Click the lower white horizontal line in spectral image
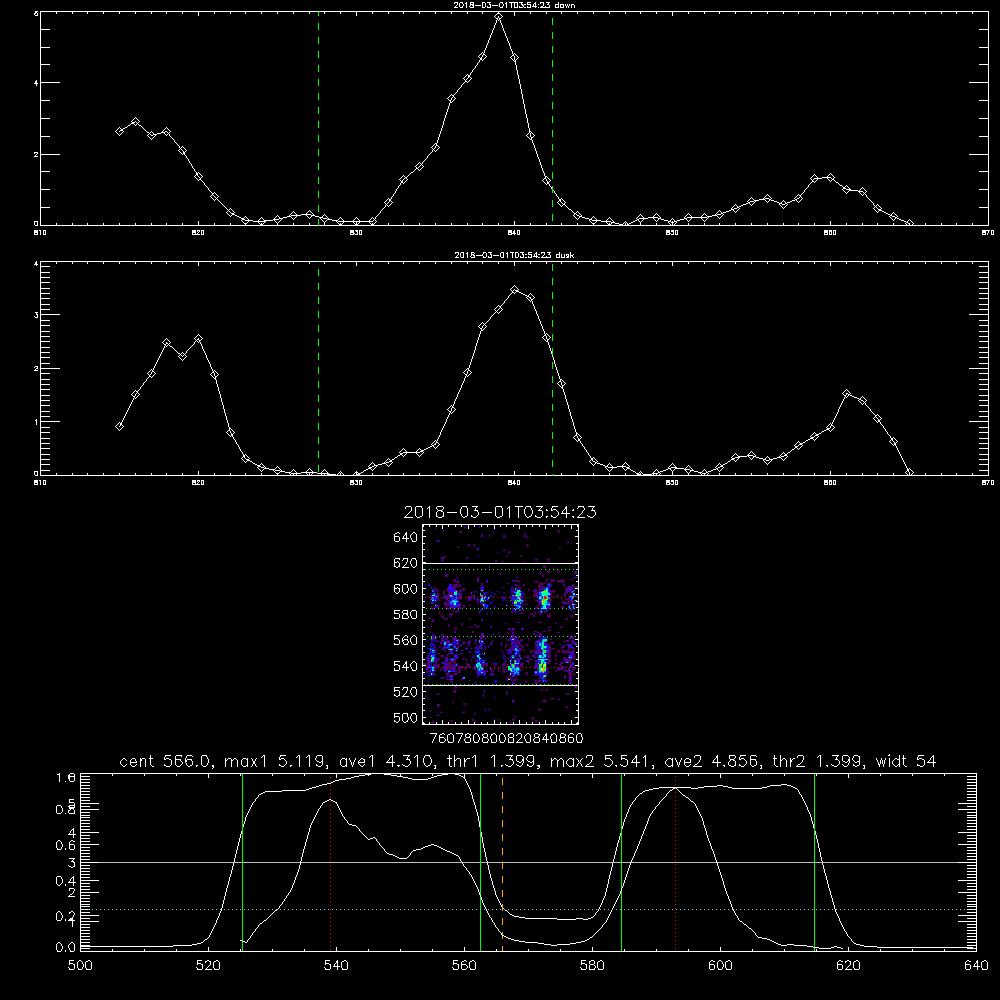Image resolution: width=1000 pixels, height=1000 pixels. pyautogui.click(x=501, y=685)
